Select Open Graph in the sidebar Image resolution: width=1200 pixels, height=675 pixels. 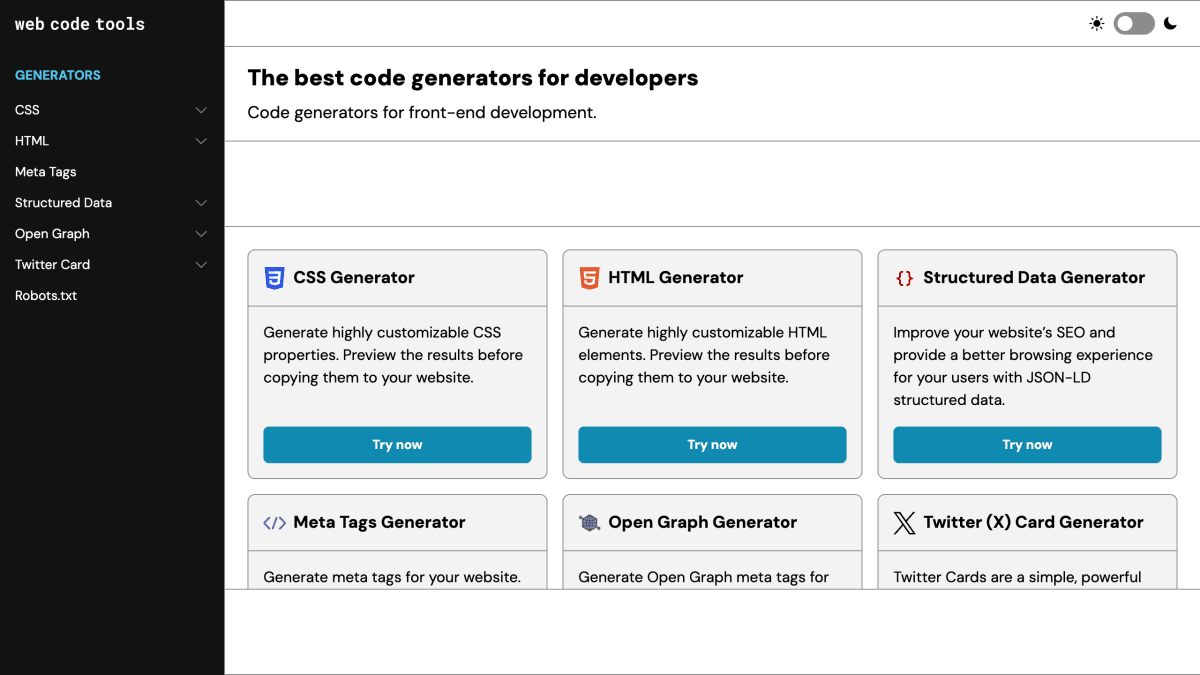tap(52, 234)
